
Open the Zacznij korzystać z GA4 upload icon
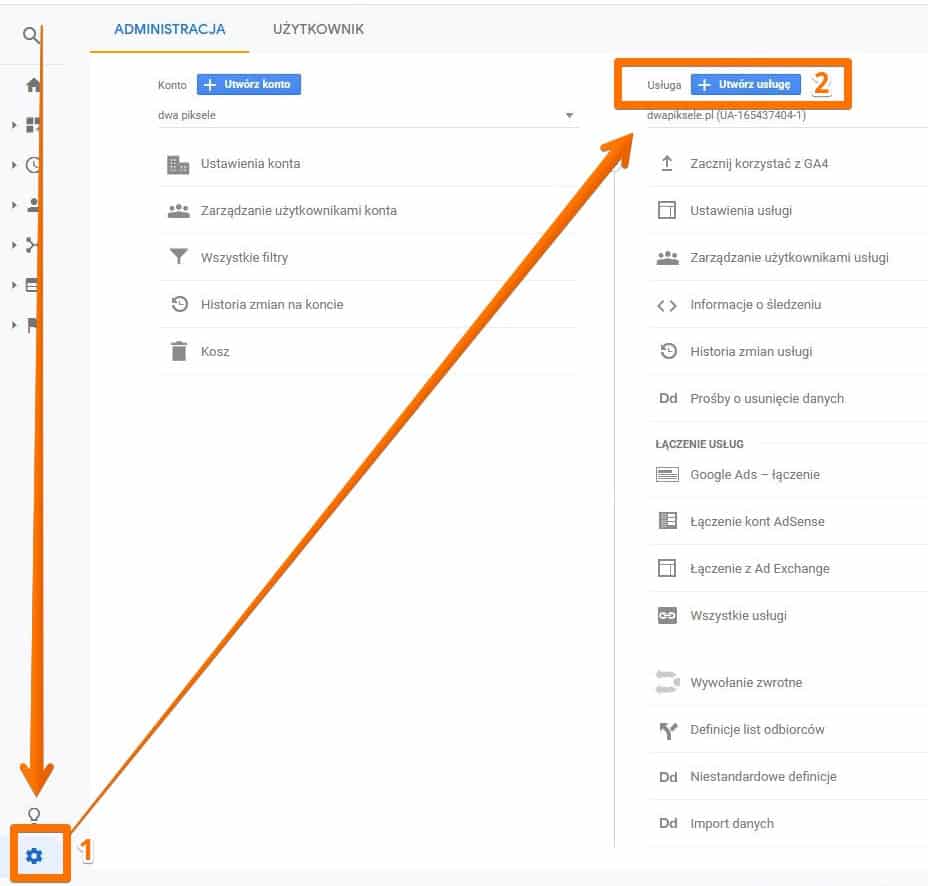pos(667,163)
